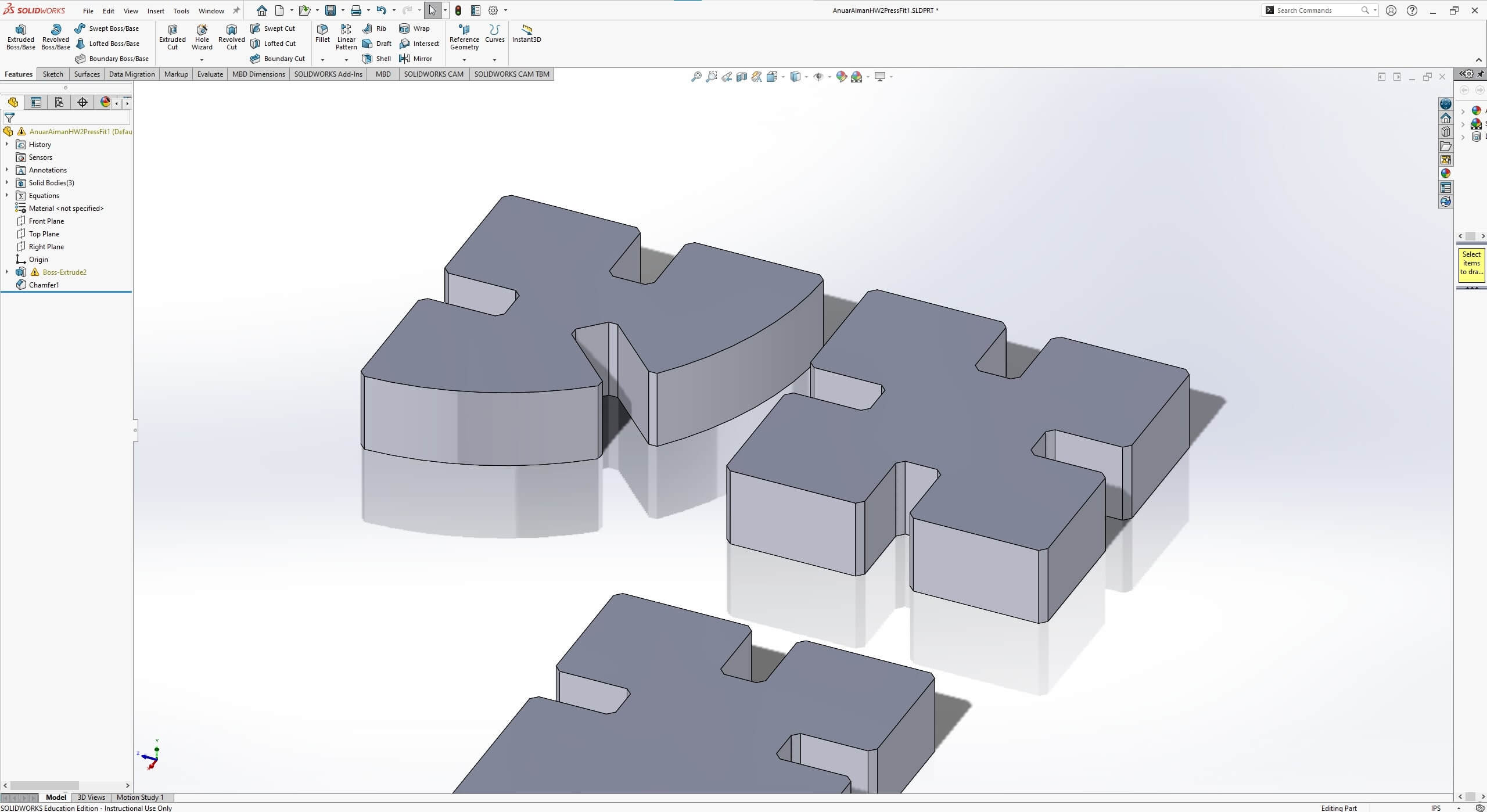
Task: Expand the History node
Action: 7,144
